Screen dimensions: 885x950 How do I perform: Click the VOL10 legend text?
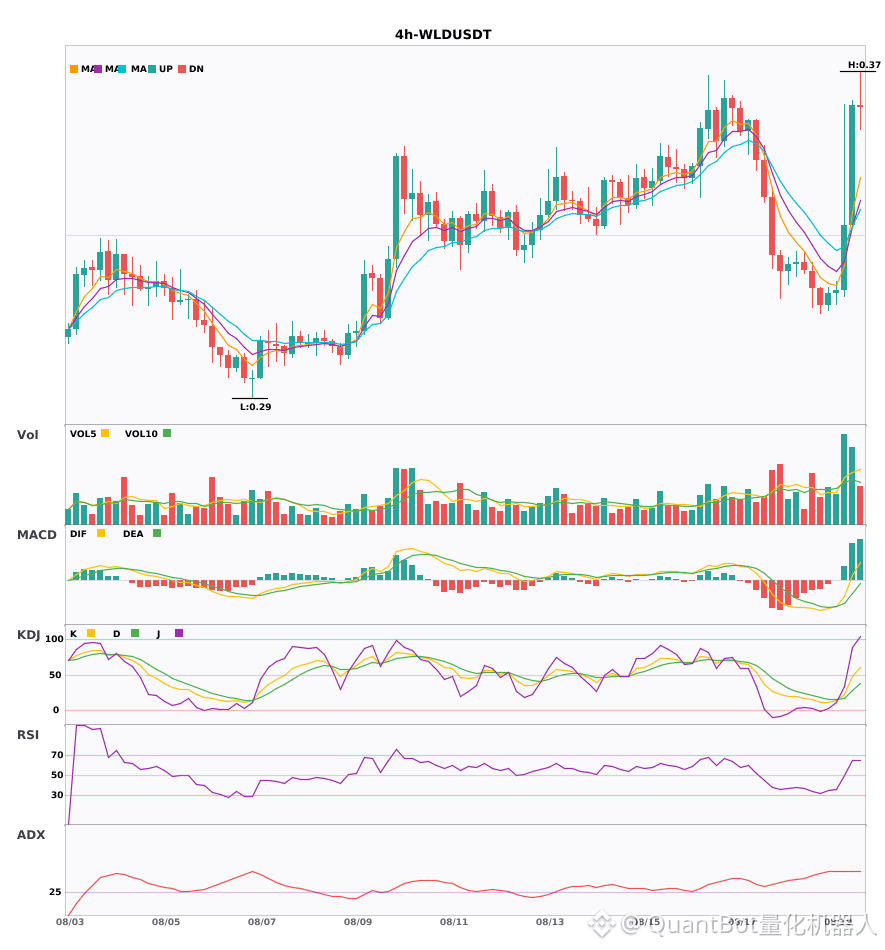point(141,434)
